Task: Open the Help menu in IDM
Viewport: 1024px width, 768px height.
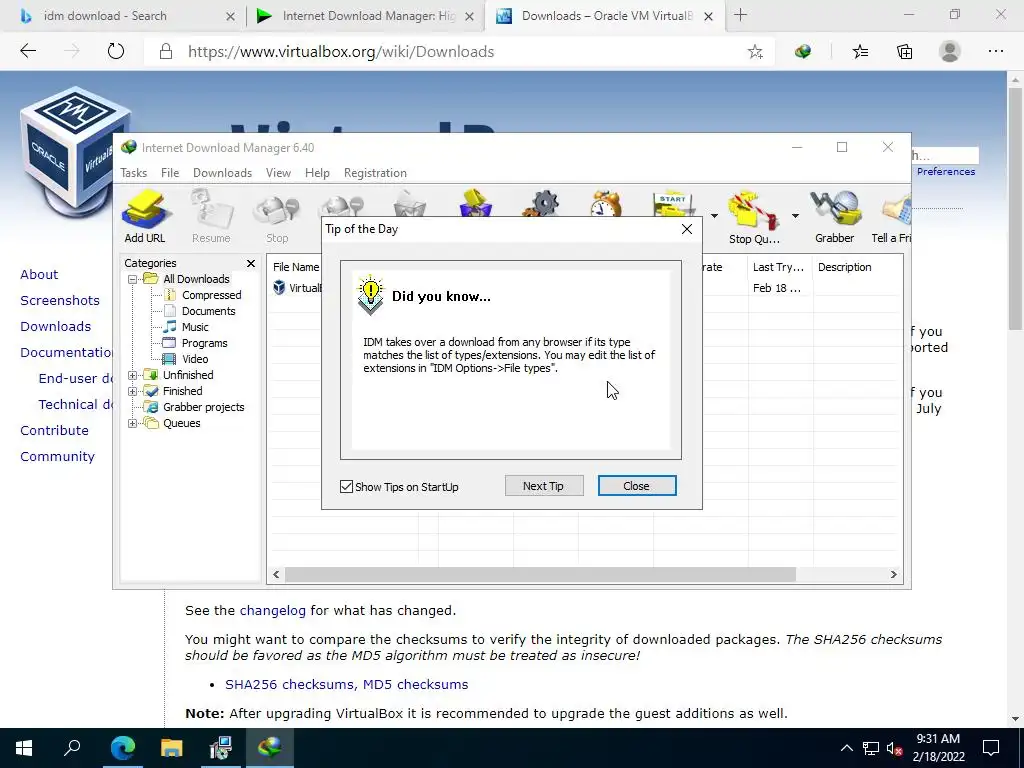Action: click(x=317, y=173)
